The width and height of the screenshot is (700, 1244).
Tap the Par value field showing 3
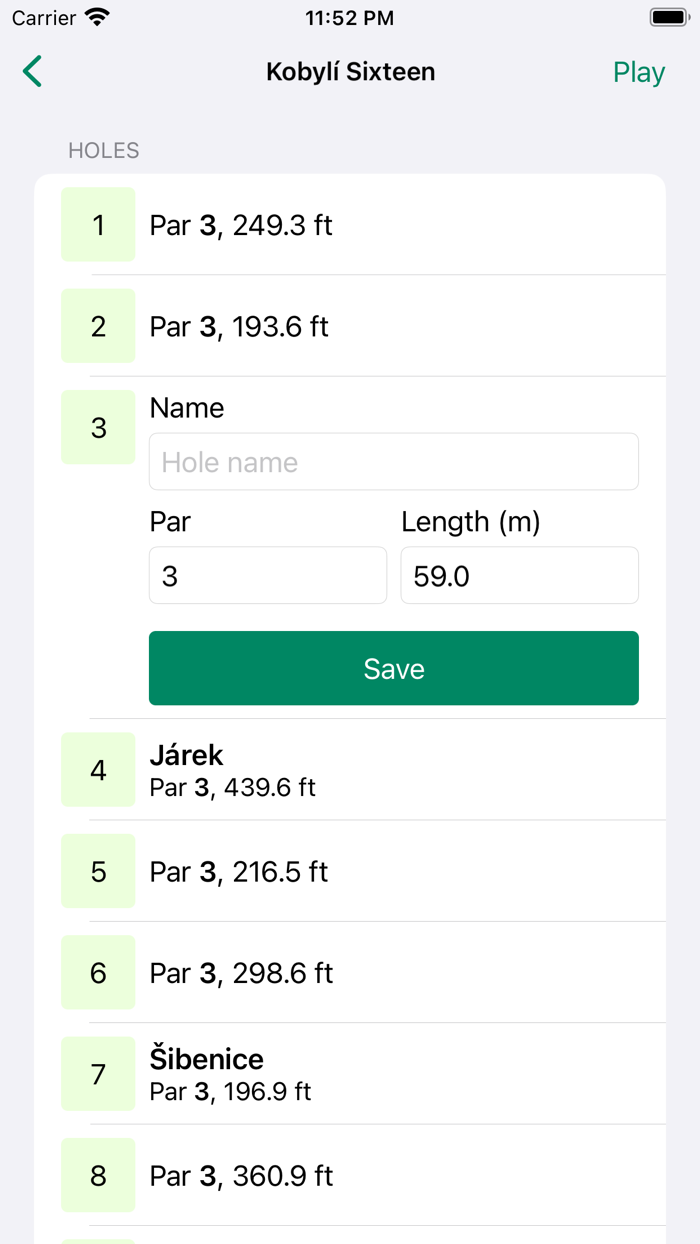pos(267,575)
